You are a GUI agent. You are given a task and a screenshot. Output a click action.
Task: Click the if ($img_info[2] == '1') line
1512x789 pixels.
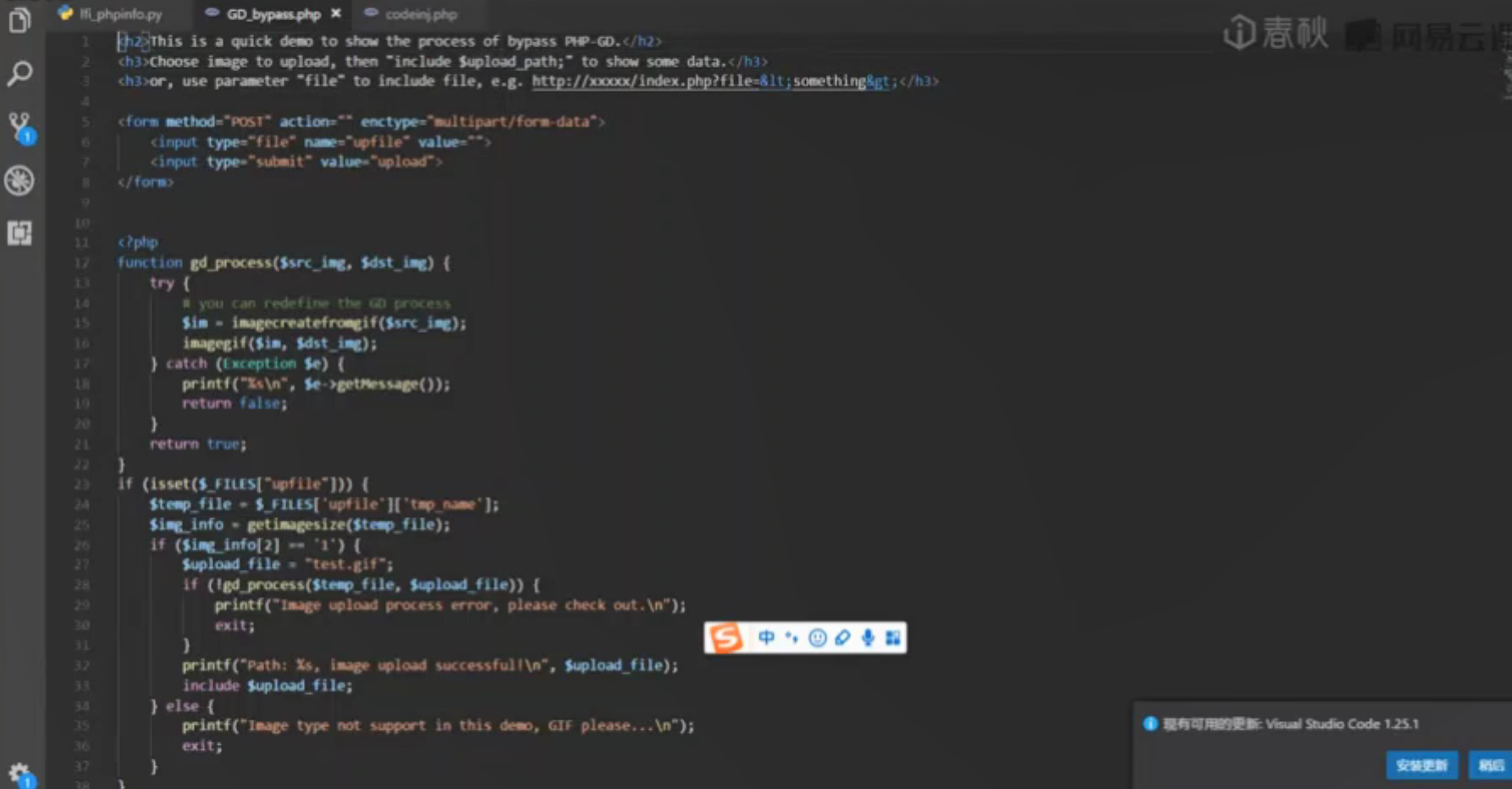click(x=256, y=544)
